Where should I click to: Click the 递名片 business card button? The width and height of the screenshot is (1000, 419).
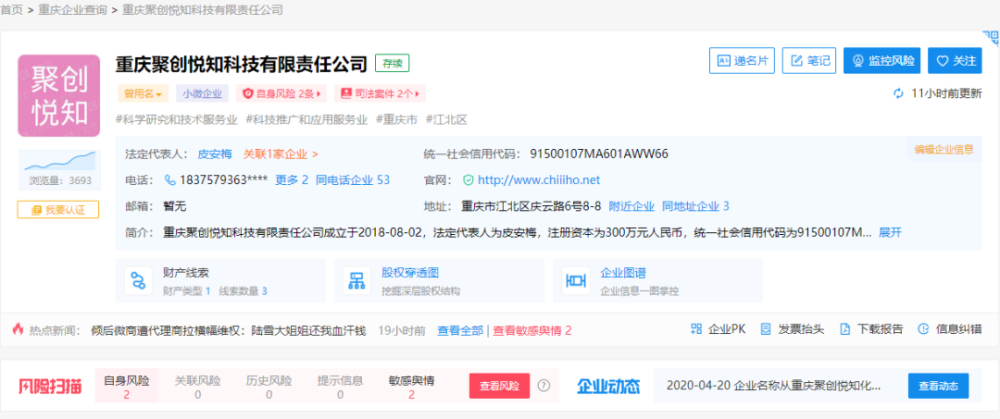pos(742,61)
